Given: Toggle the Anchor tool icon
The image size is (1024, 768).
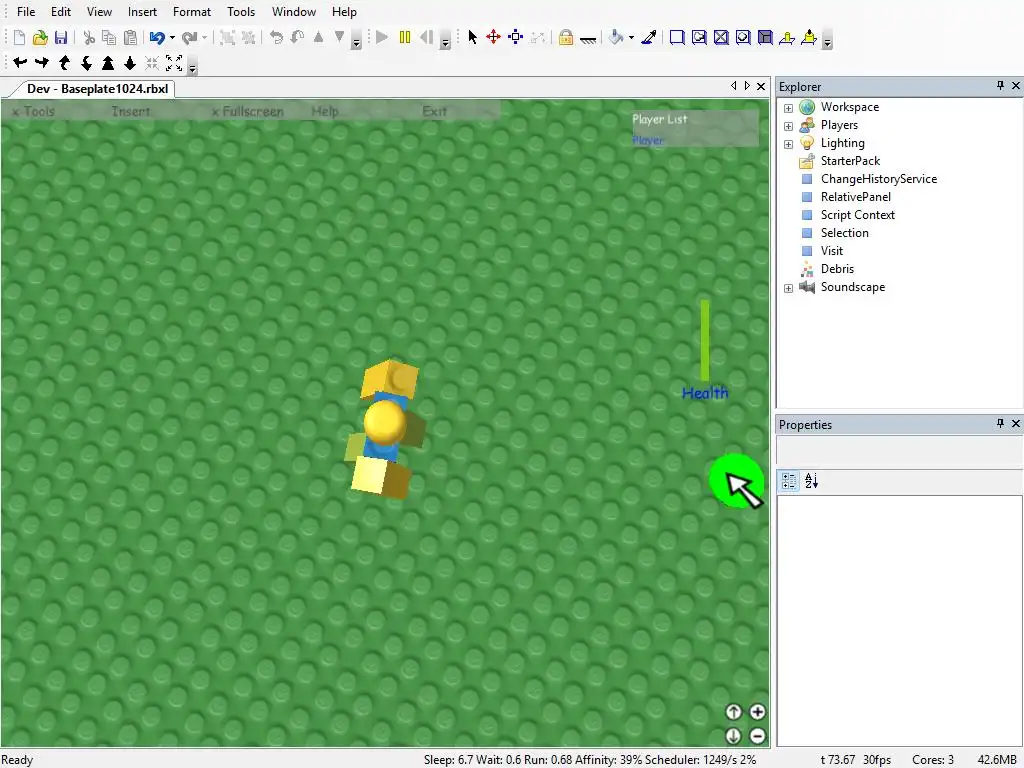Looking at the screenshot, I should [x=588, y=39].
